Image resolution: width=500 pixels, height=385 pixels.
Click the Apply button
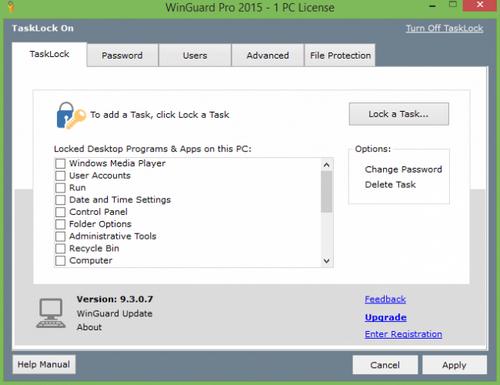click(454, 365)
